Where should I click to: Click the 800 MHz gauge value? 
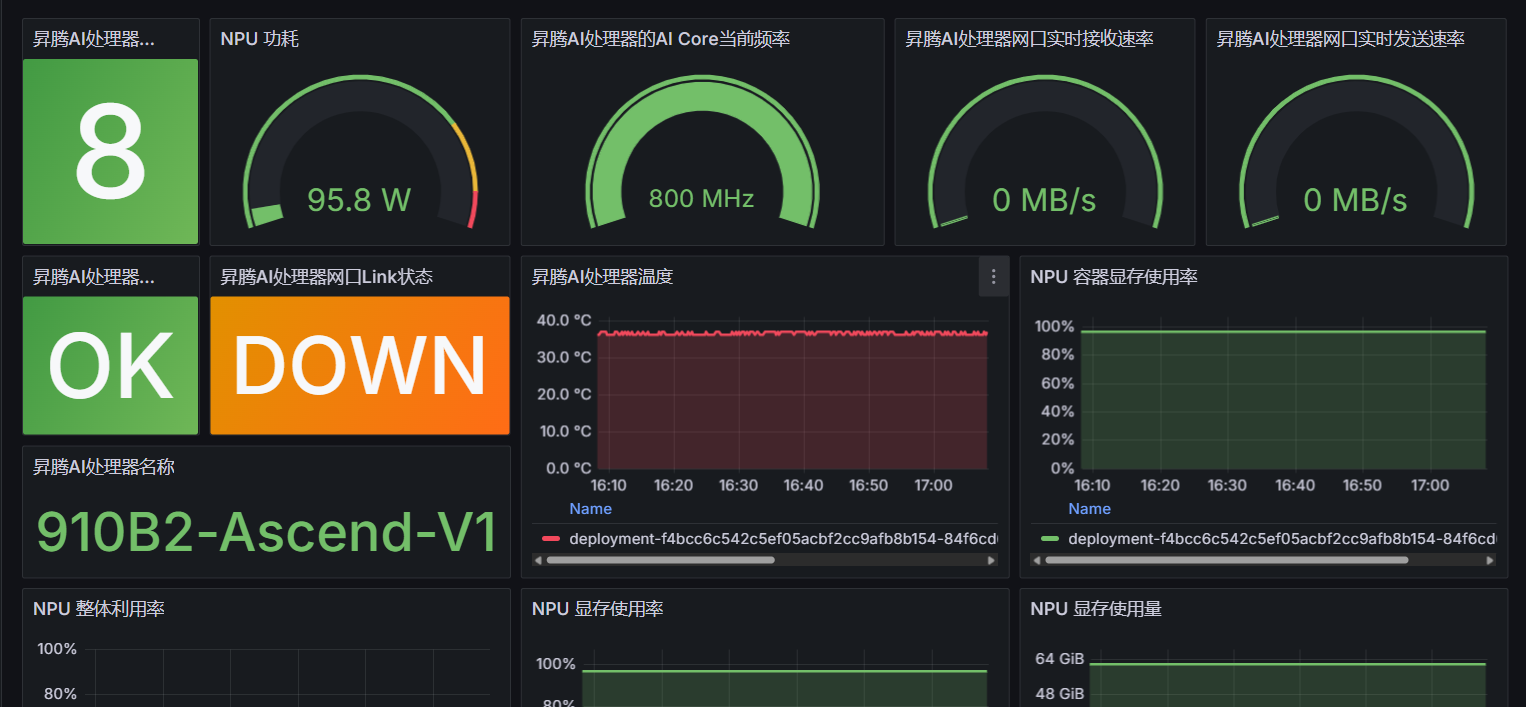(x=702, y=198)
